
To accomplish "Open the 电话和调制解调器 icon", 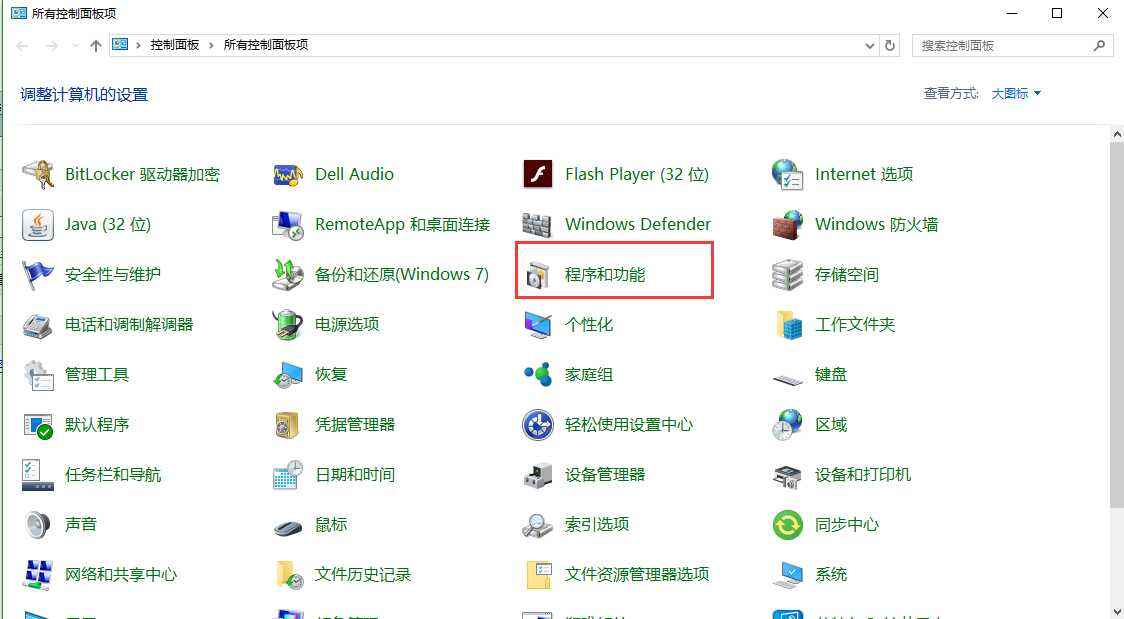I will (x=37, y=325).
